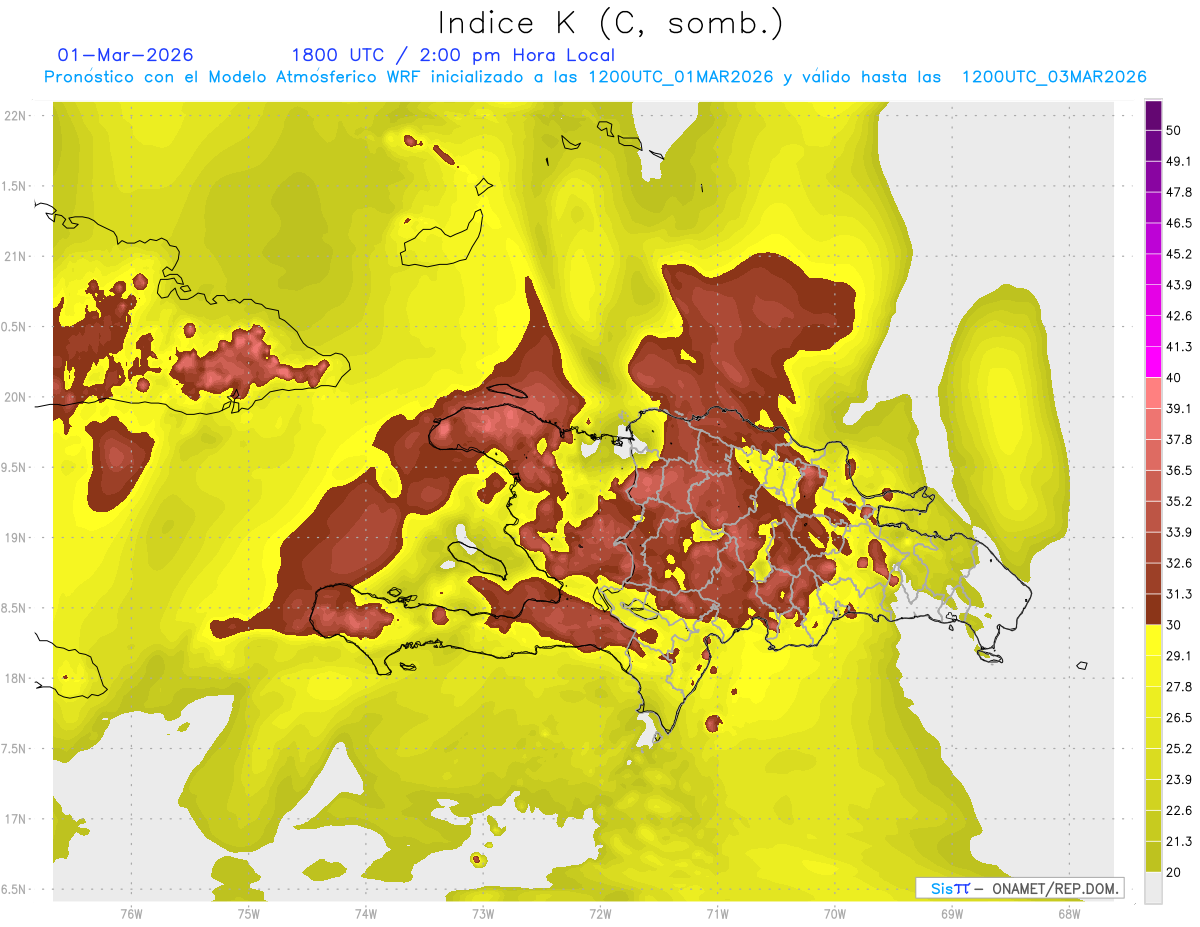The height and width of the screenshot is (927, 1200).
Task: Click the '41.3' color scale label
Action: 1178,347
